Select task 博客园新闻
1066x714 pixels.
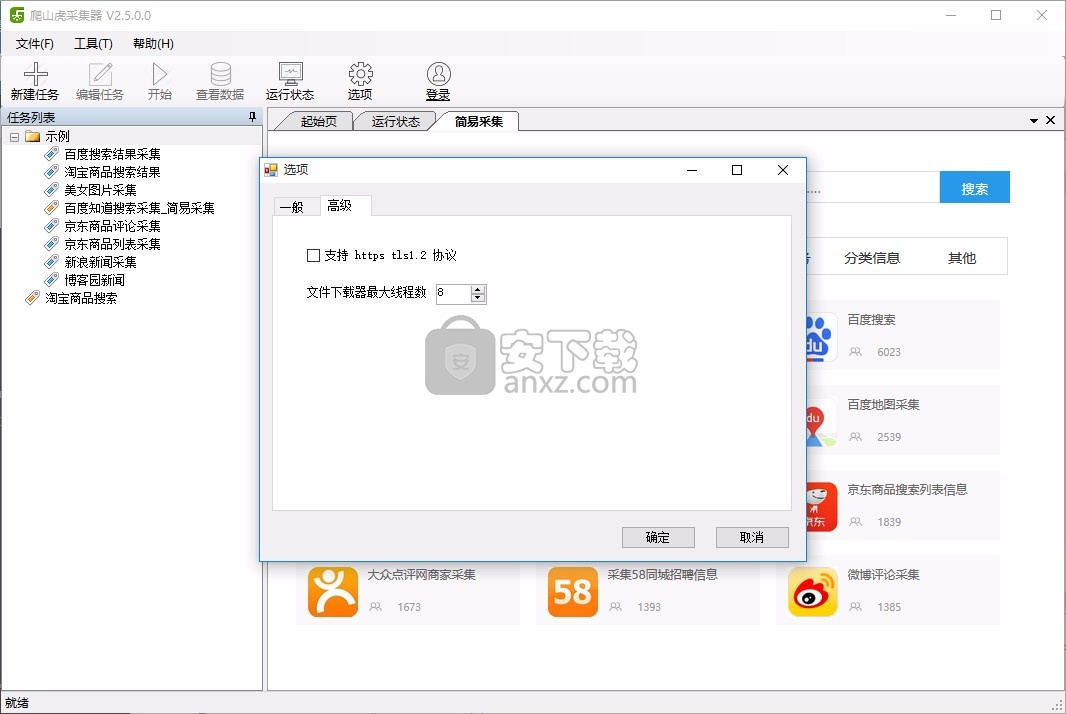pos(94,280)
